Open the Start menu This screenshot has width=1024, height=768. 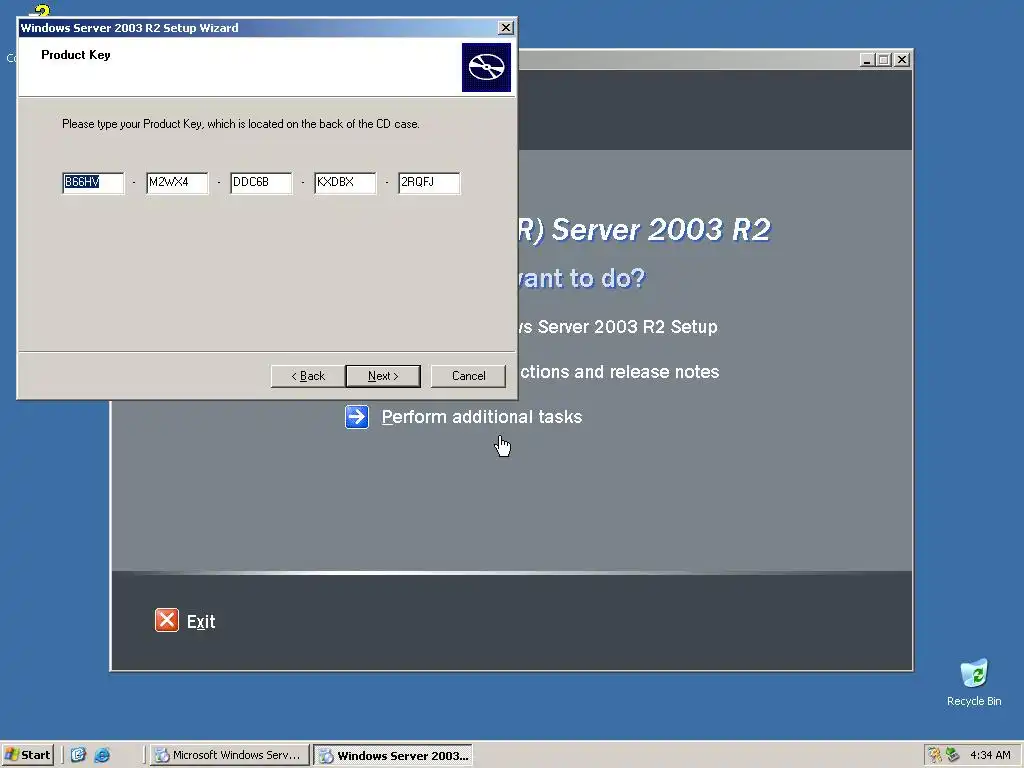pos(27,755)
